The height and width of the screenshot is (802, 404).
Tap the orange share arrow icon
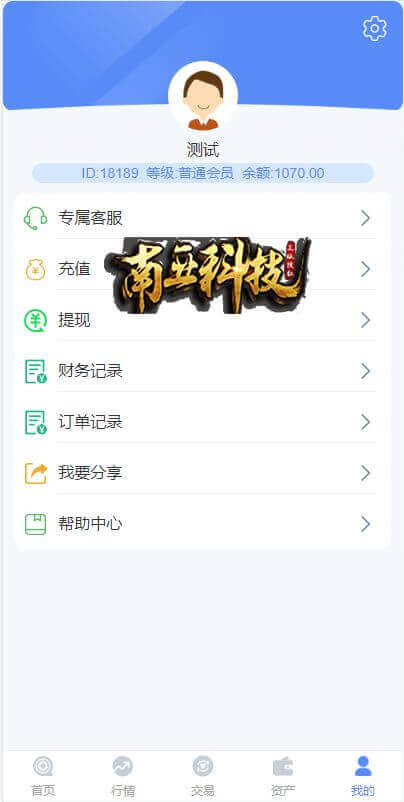pos(35,473)
